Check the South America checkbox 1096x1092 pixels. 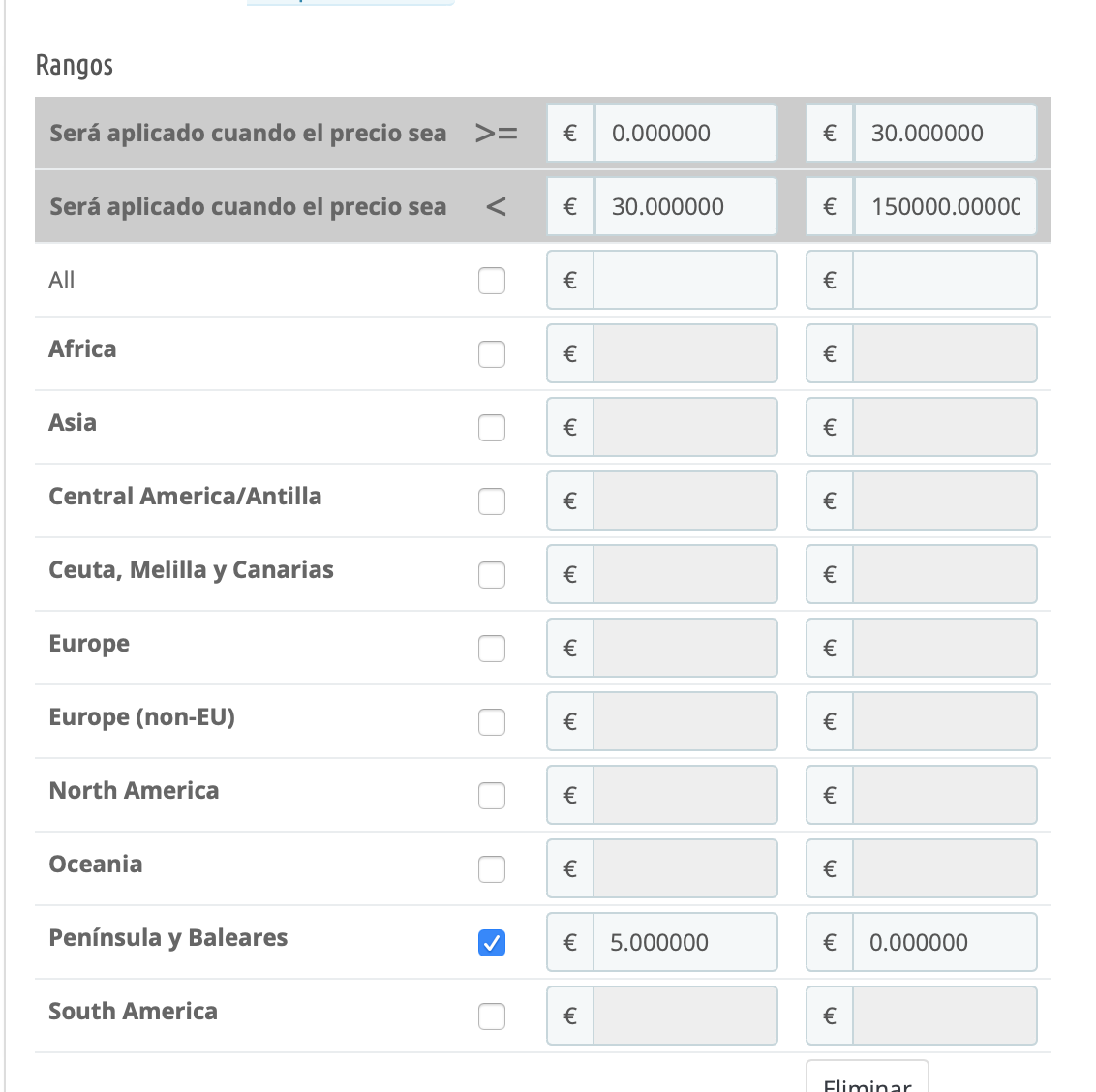tap(492, 1016)
